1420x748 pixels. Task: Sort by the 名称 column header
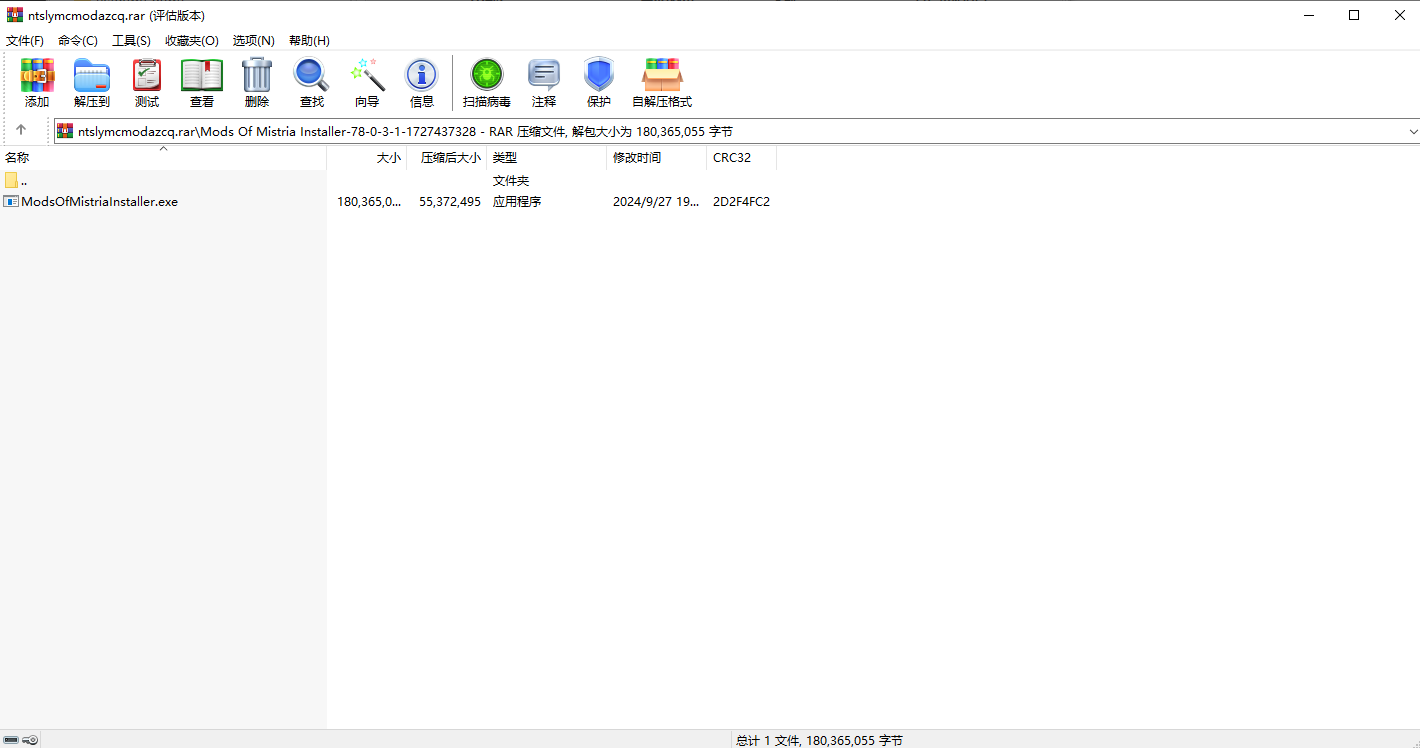(163, 158)
